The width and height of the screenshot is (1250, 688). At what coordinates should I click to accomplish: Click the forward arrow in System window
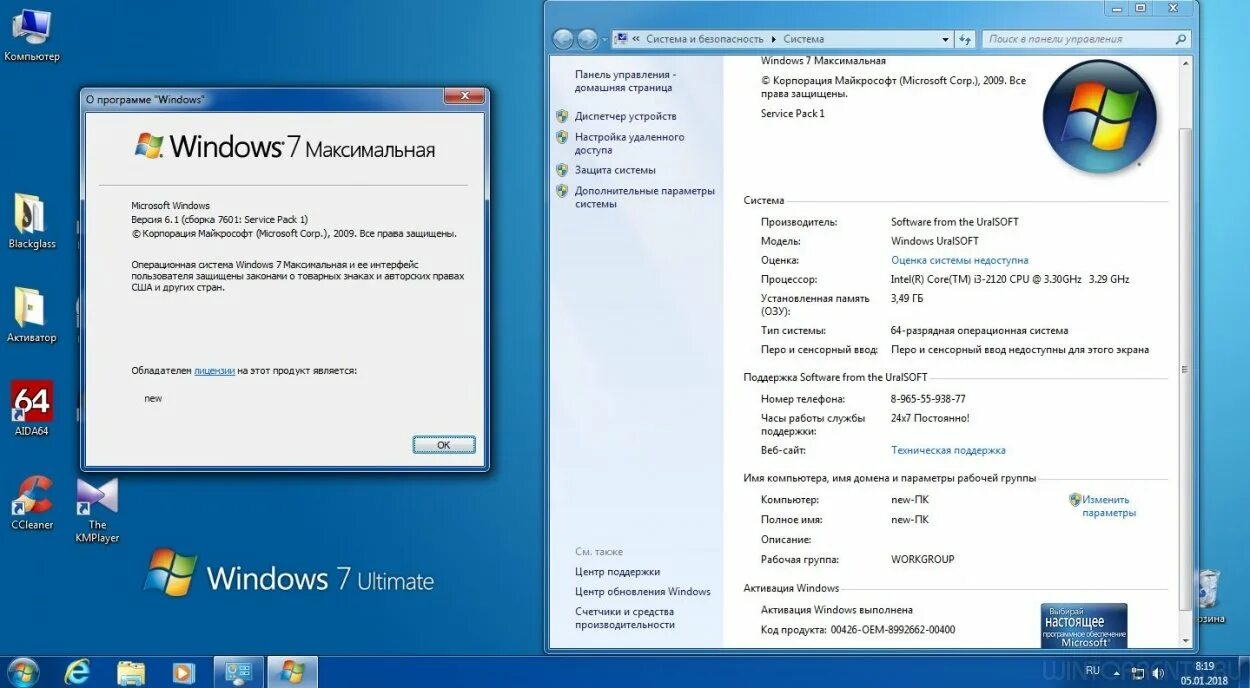click(x=587, y=39)
